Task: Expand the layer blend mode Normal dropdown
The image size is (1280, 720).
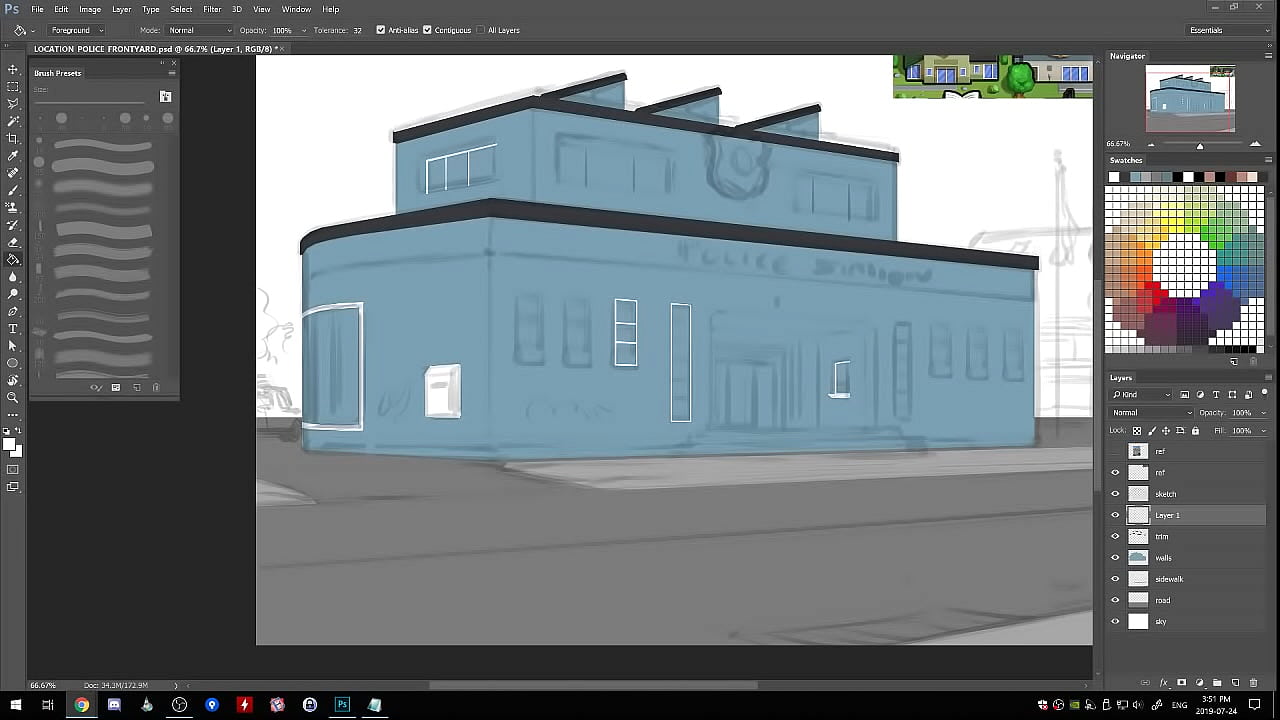Action: 1152,413
